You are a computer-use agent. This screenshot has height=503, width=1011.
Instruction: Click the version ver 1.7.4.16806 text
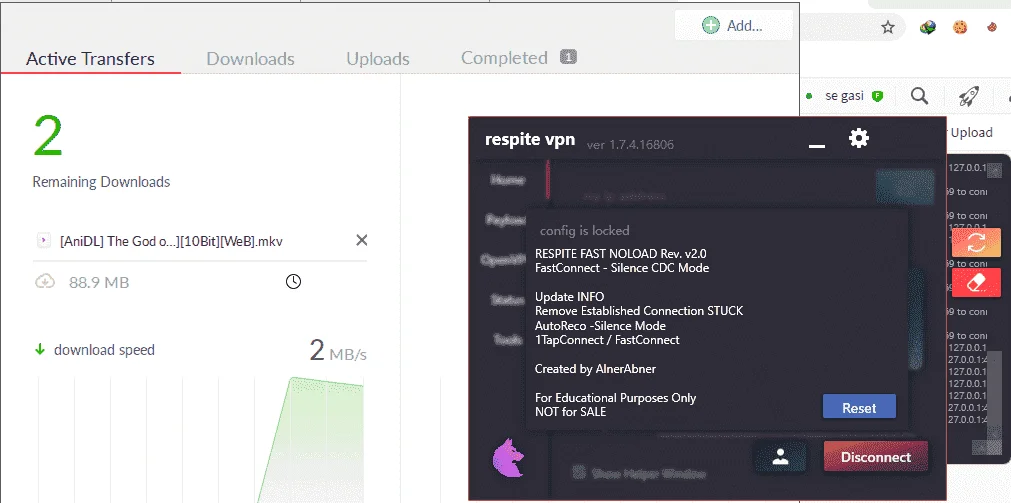point(630,144)
